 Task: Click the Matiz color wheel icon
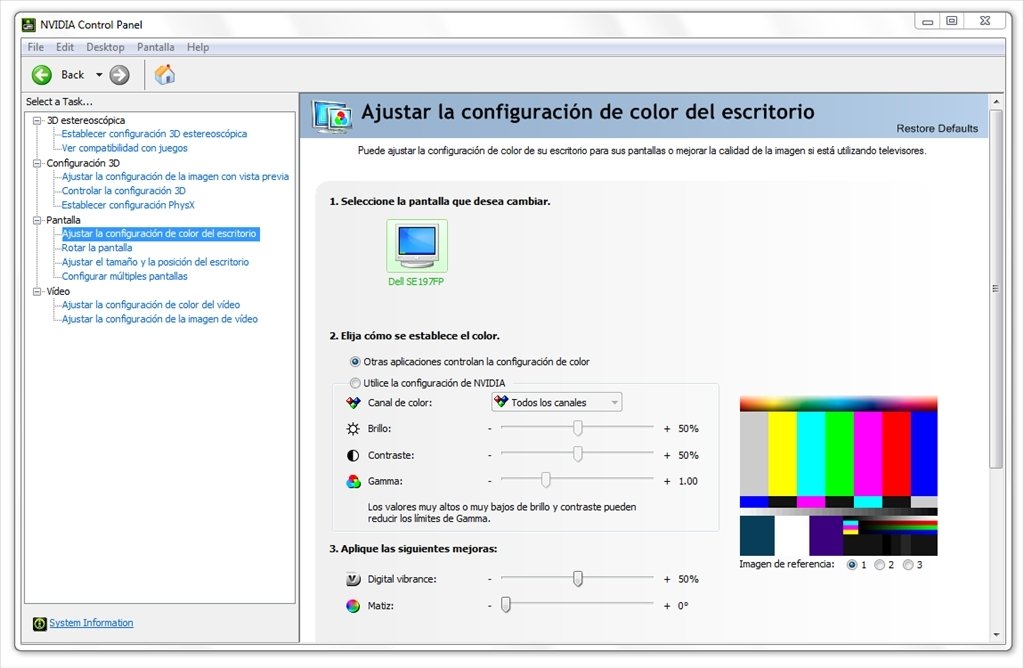(x=353, y=606)
